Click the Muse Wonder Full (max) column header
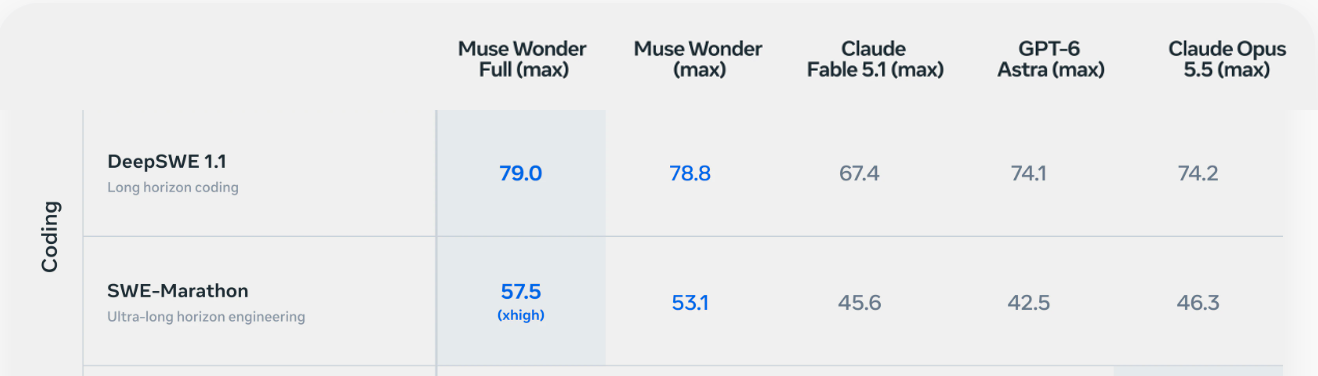The width and height of the screenshot is (1318, 376). tap(522, 60)
